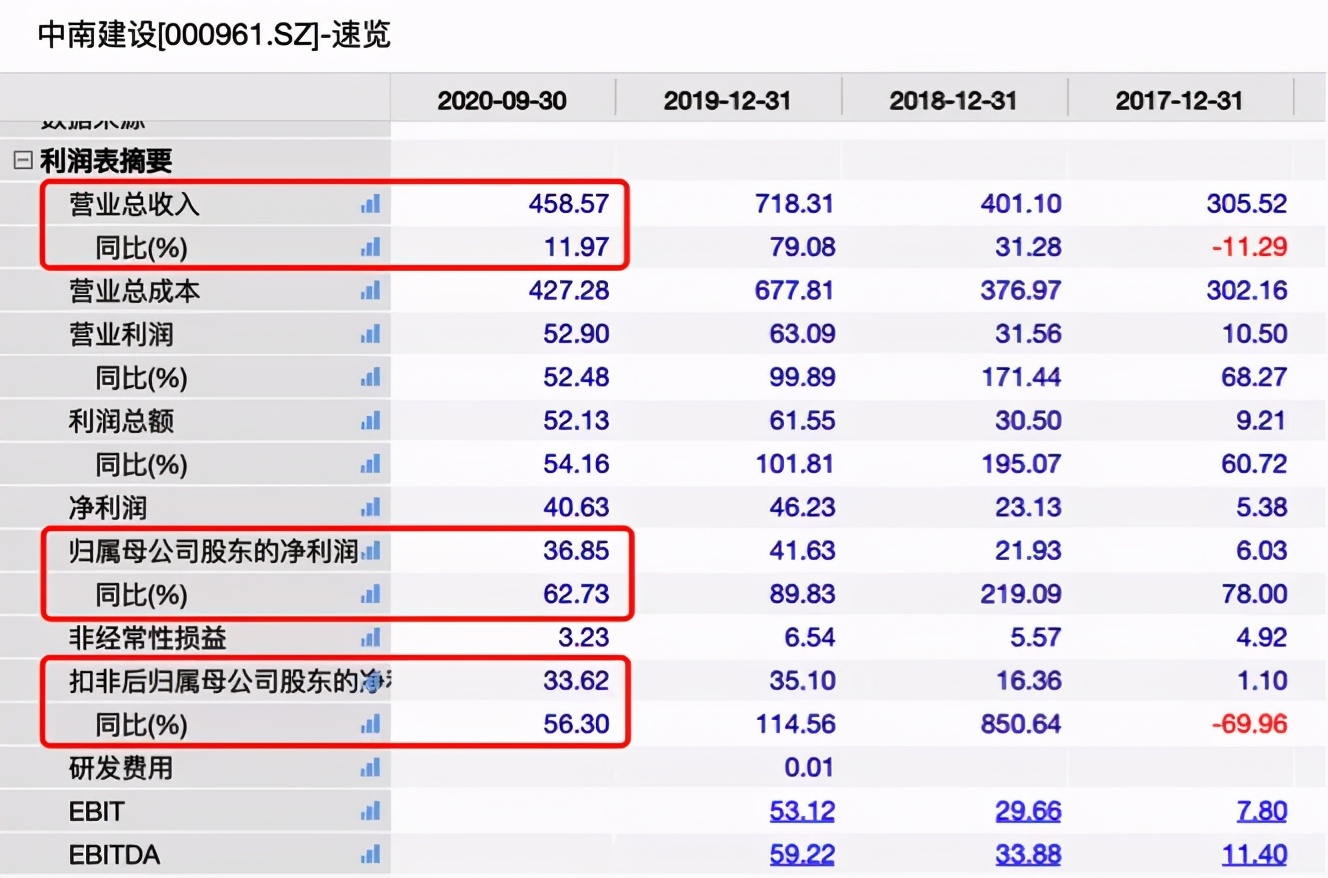
Task: Click revenue value 458.57
Action: point(568,204)
